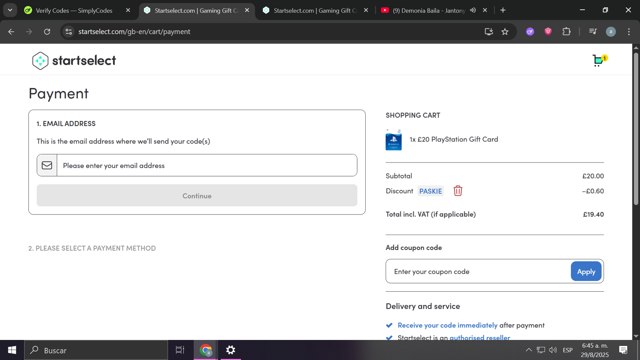Viewport: 640px width, 360px height.
Task: Switch the ESP input language
Action: point(567,350)
